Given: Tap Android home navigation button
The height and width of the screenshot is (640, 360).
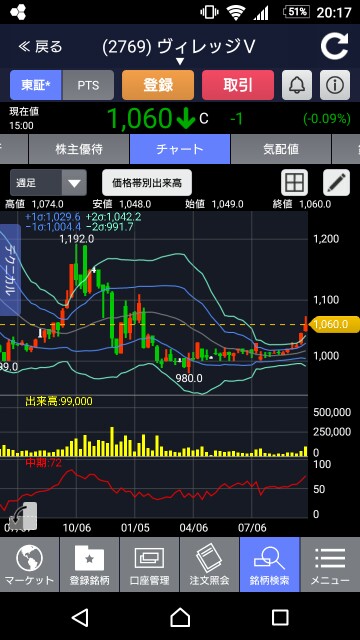Looking at the screenshot, I should click(180, 617).
